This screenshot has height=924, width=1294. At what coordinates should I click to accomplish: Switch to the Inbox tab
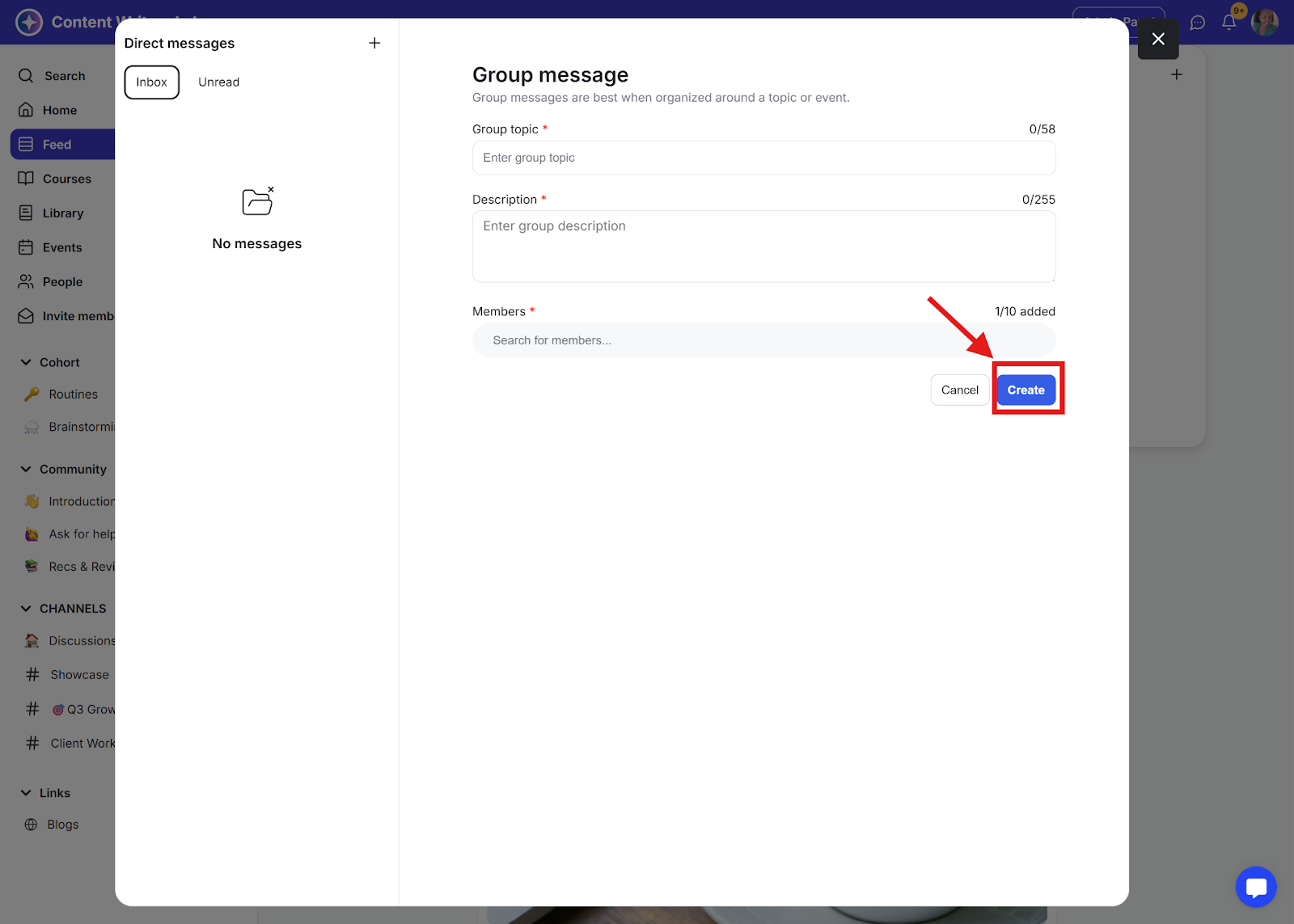(151, 82)
